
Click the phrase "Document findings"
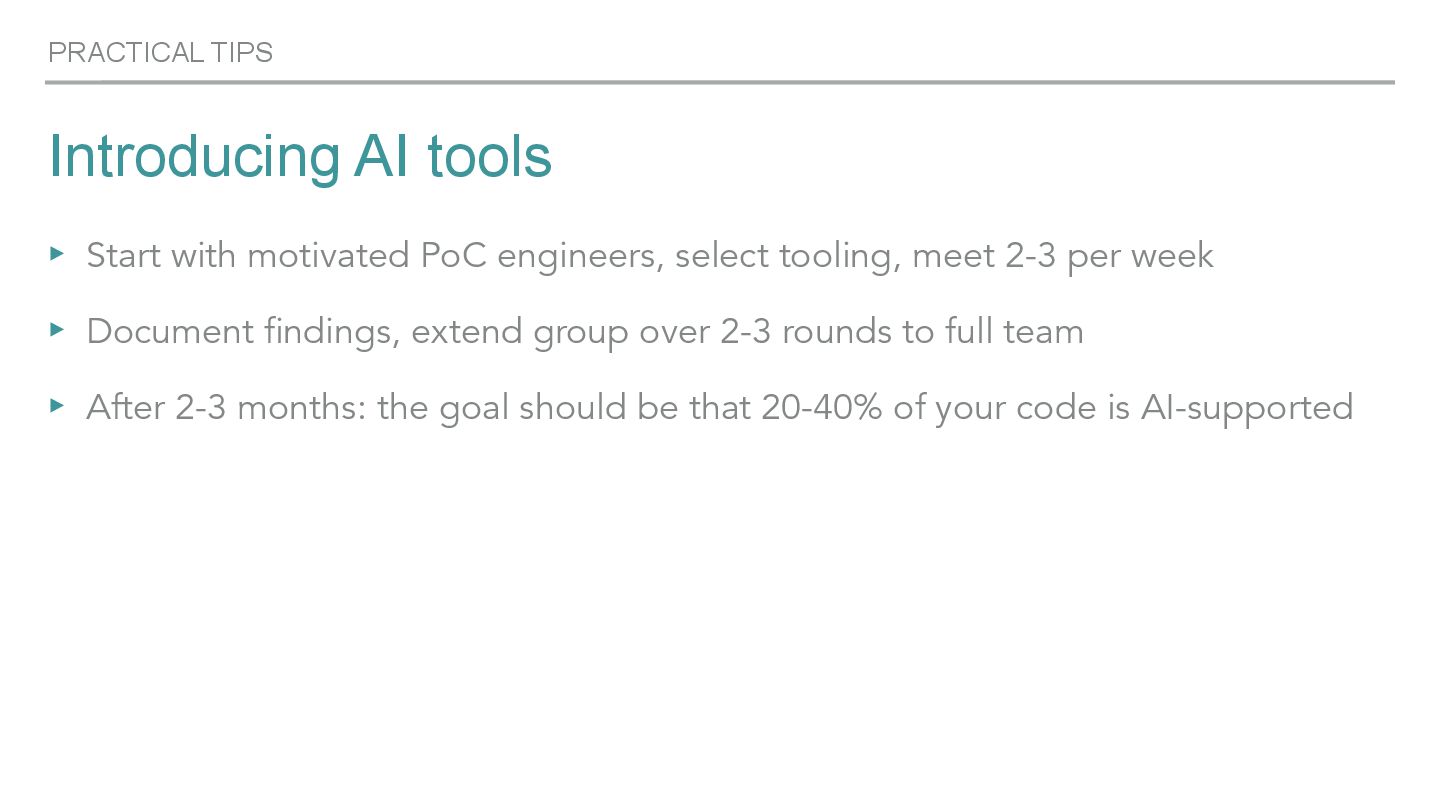click(x=240, y=331)
